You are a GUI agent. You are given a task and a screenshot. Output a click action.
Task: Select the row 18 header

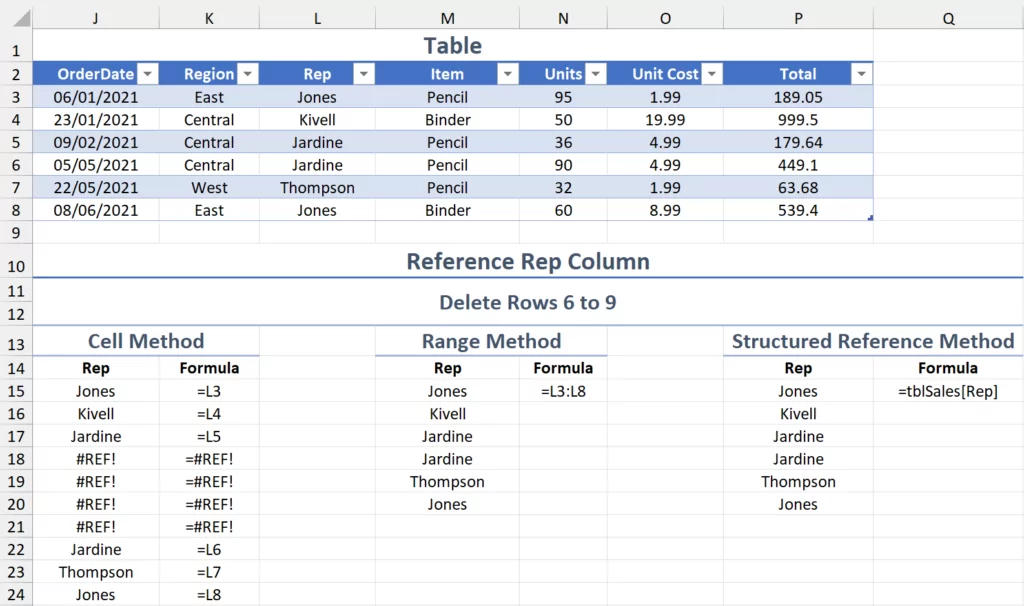click(15, 459)
